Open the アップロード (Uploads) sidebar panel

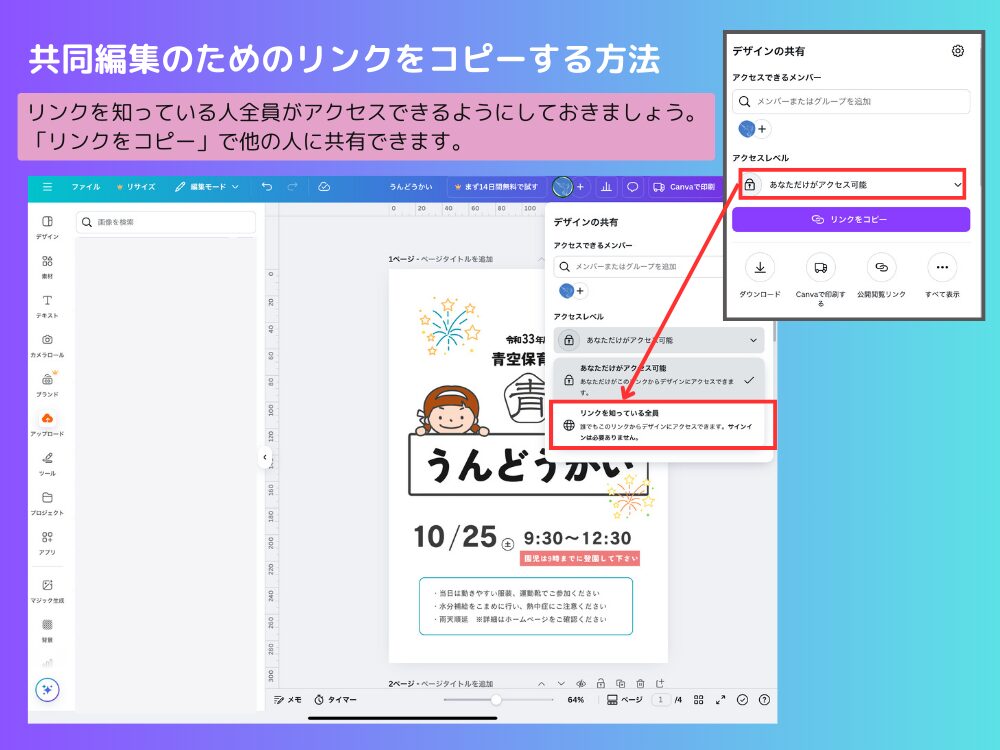coord(47,423)
